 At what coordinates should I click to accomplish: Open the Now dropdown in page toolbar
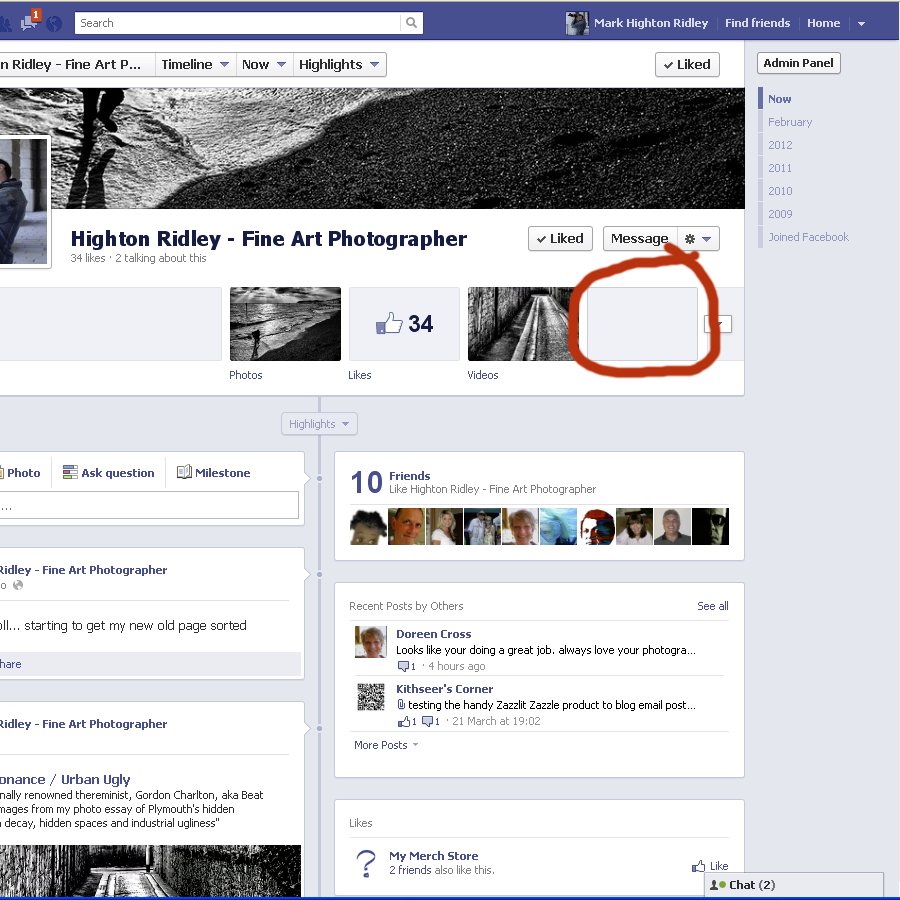pos(264,64)
